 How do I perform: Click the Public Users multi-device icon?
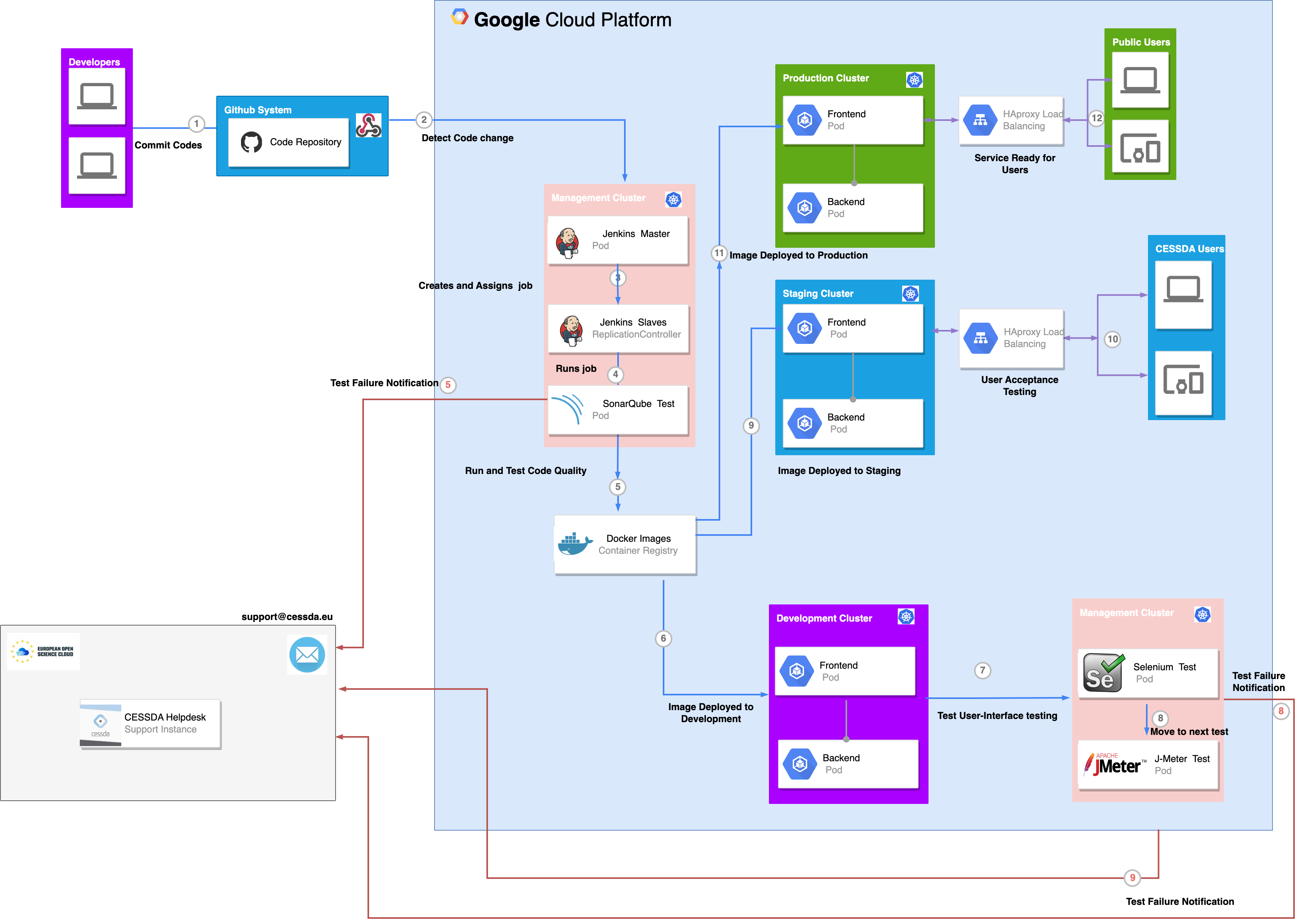pyautogui.click(x=1140, y=148)
